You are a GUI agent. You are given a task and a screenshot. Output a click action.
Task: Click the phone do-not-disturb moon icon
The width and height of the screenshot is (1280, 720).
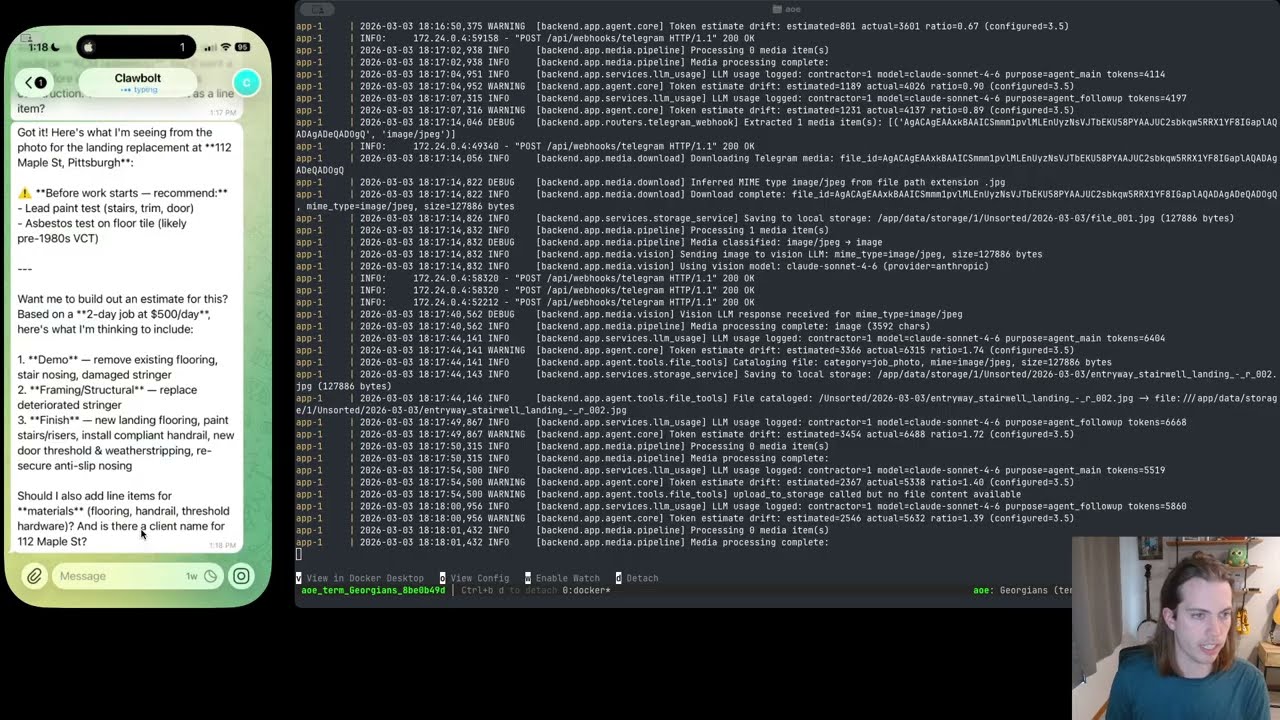[55, 47]
